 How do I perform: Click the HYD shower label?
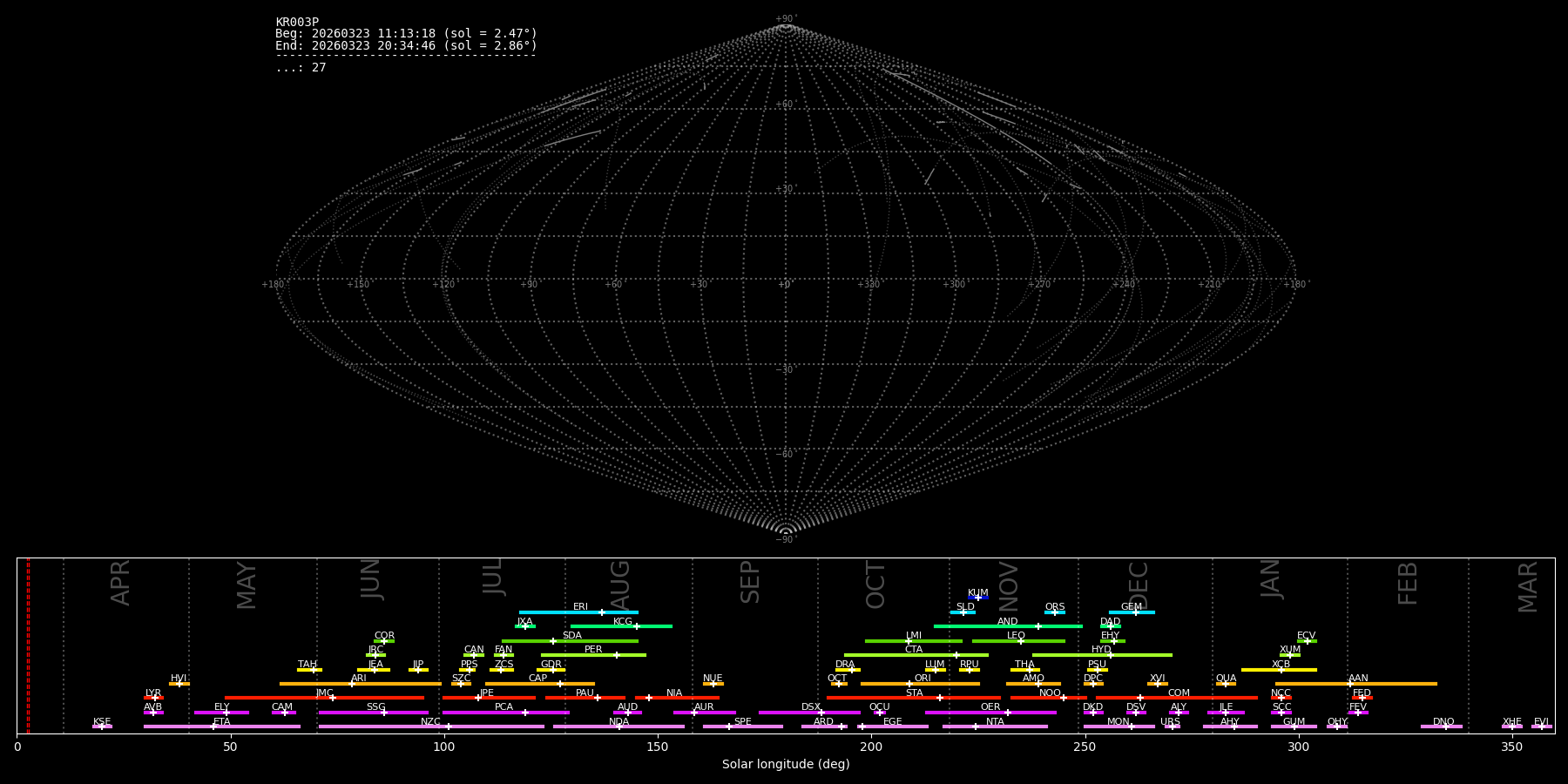click(1101, 650)
